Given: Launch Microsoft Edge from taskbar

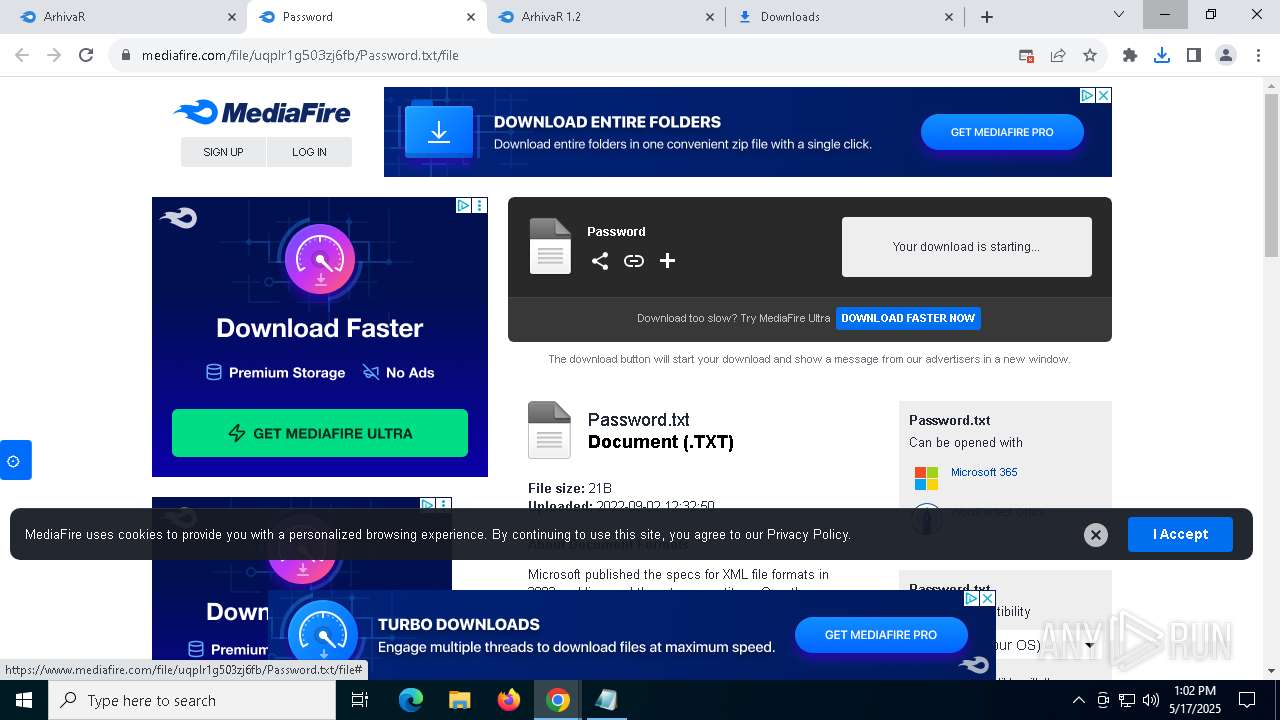Looking at the screenshot, I should (411, 700).
